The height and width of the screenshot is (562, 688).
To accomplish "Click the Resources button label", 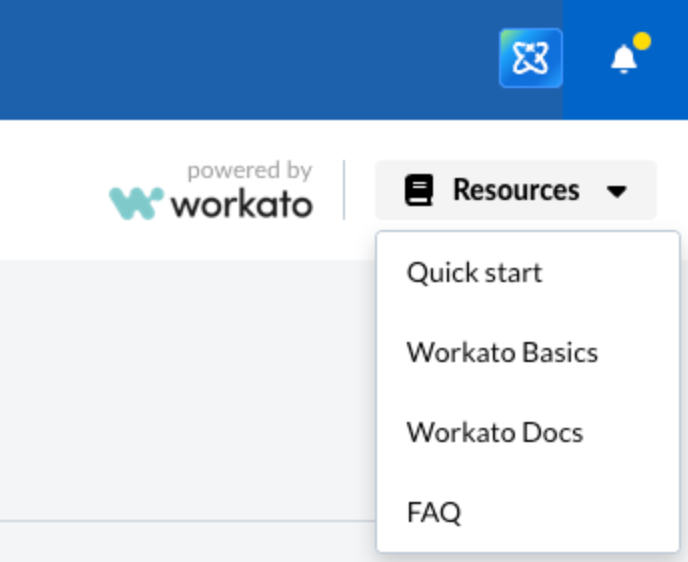I will [515, 190].
